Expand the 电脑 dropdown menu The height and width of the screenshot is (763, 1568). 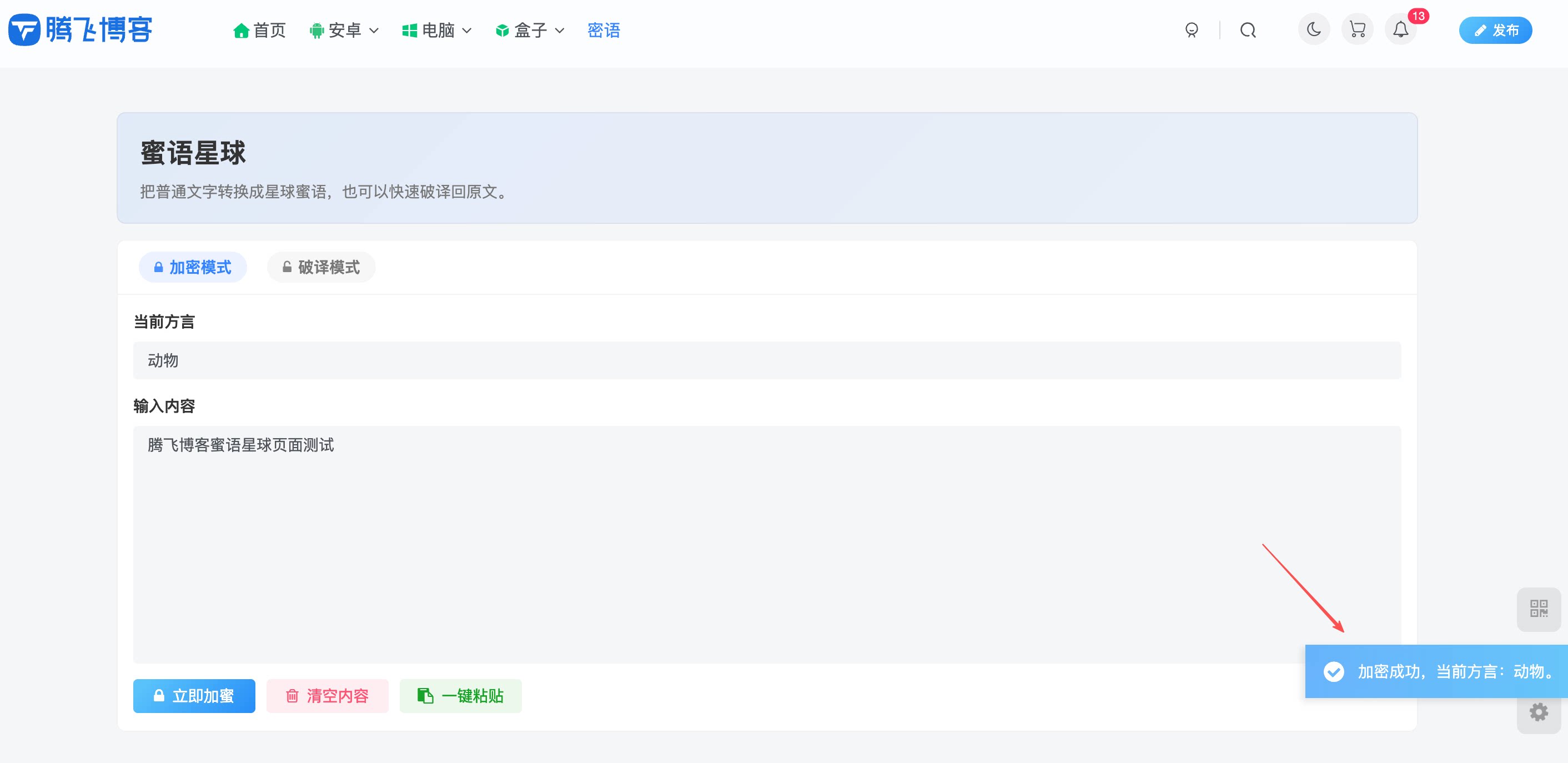tap(437, 29)
